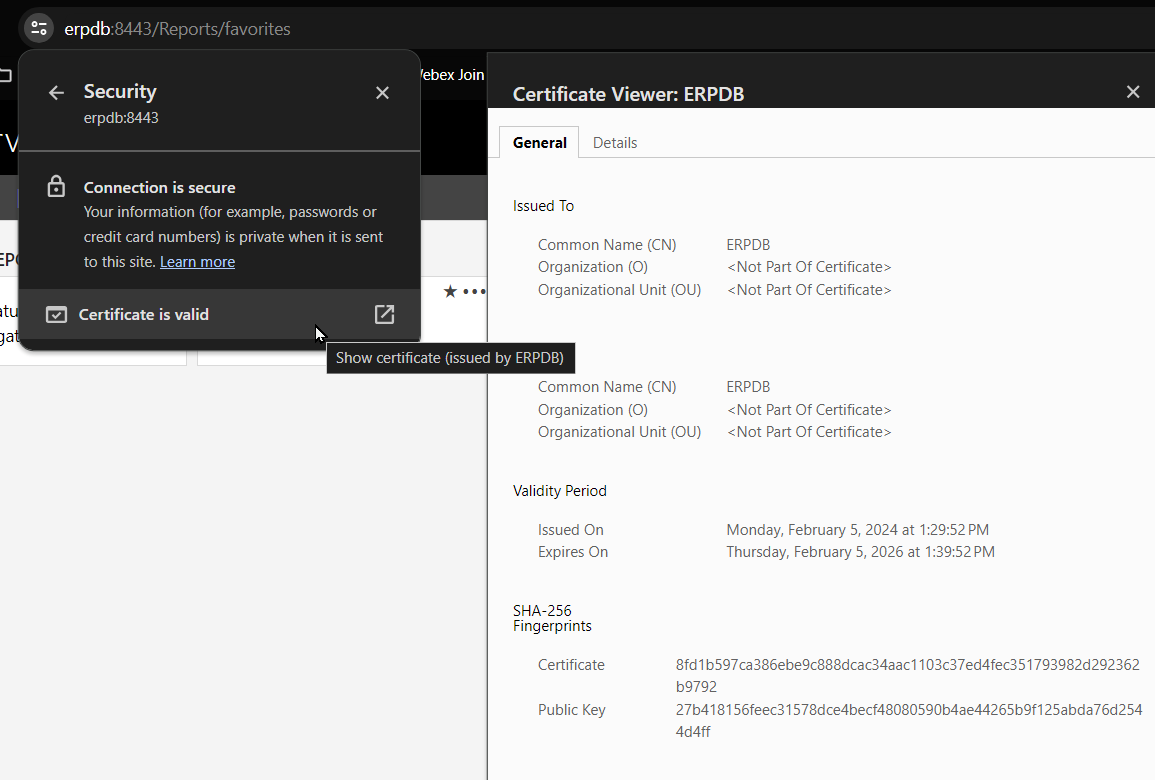Select the Public Key fingerprint value

point(909,720)
